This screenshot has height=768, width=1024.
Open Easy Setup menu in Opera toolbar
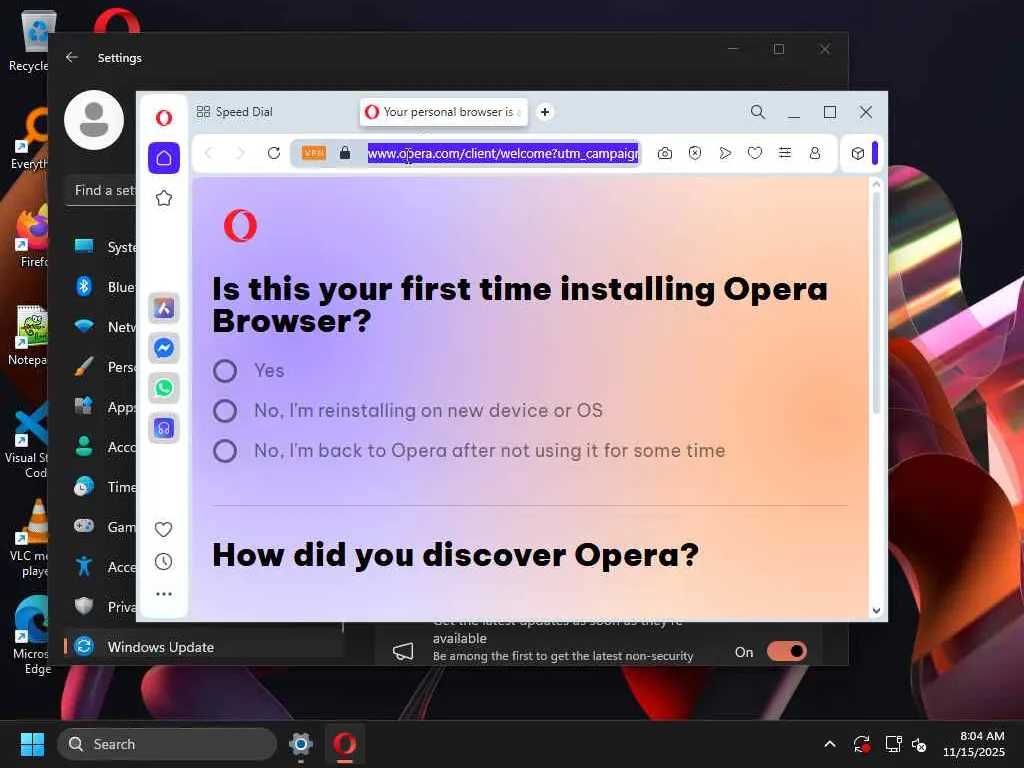pyautogui.click(x=785, y=153)
